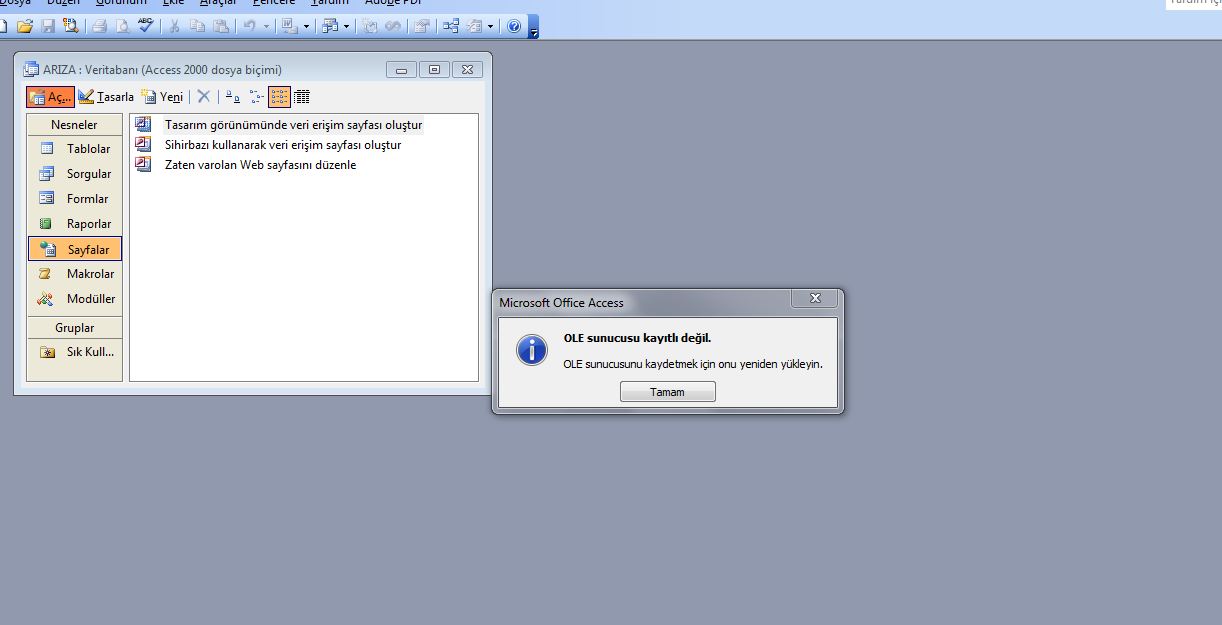
Task: Switch to details view in database window
Action: point(302,97)
